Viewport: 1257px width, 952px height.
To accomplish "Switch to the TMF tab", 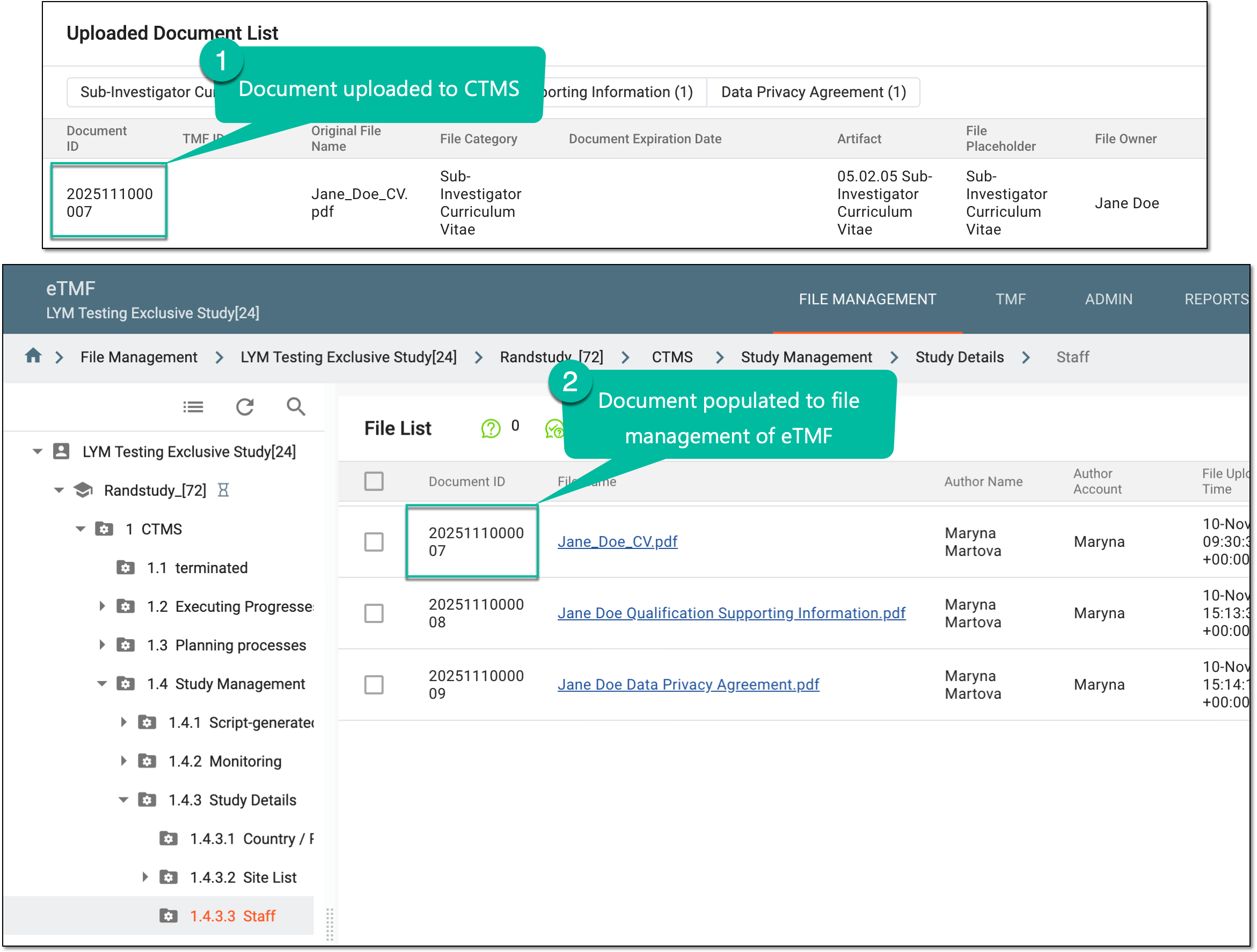I will (x=1010, y=299).
